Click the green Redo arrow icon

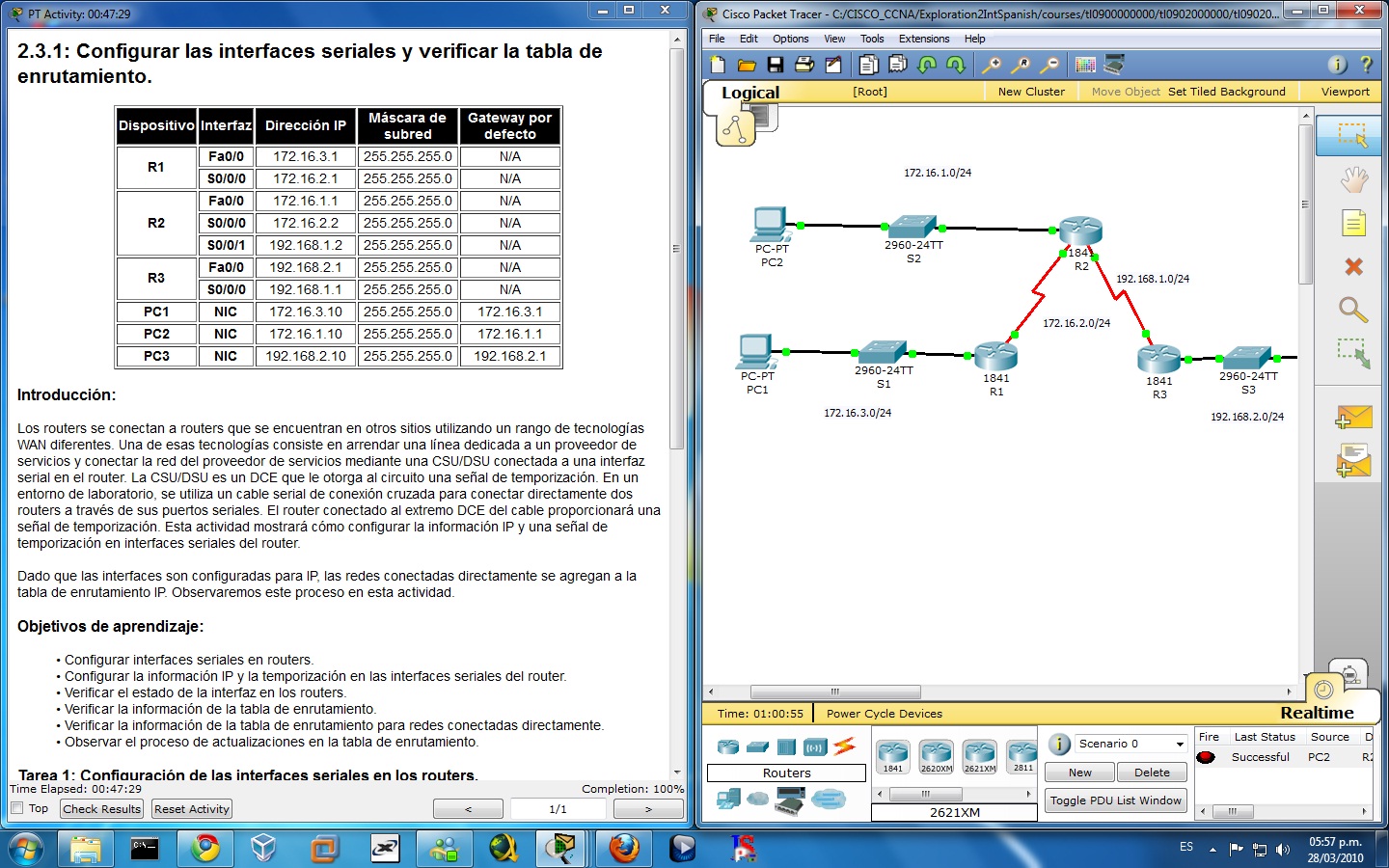tap(956, 65)
